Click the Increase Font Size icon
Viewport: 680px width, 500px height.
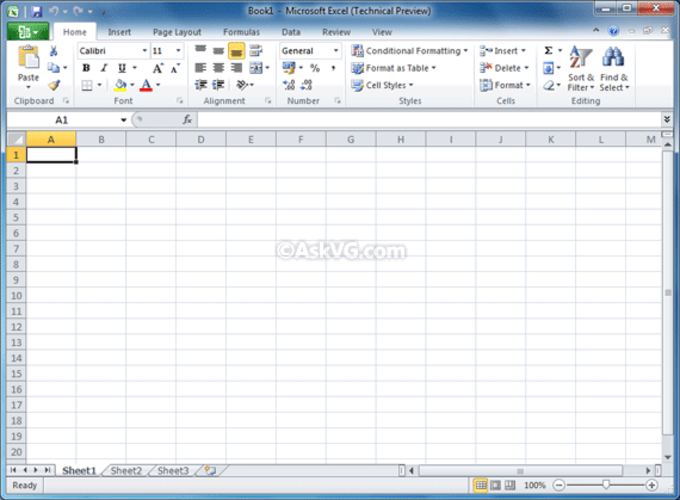(x=158, y=68)
